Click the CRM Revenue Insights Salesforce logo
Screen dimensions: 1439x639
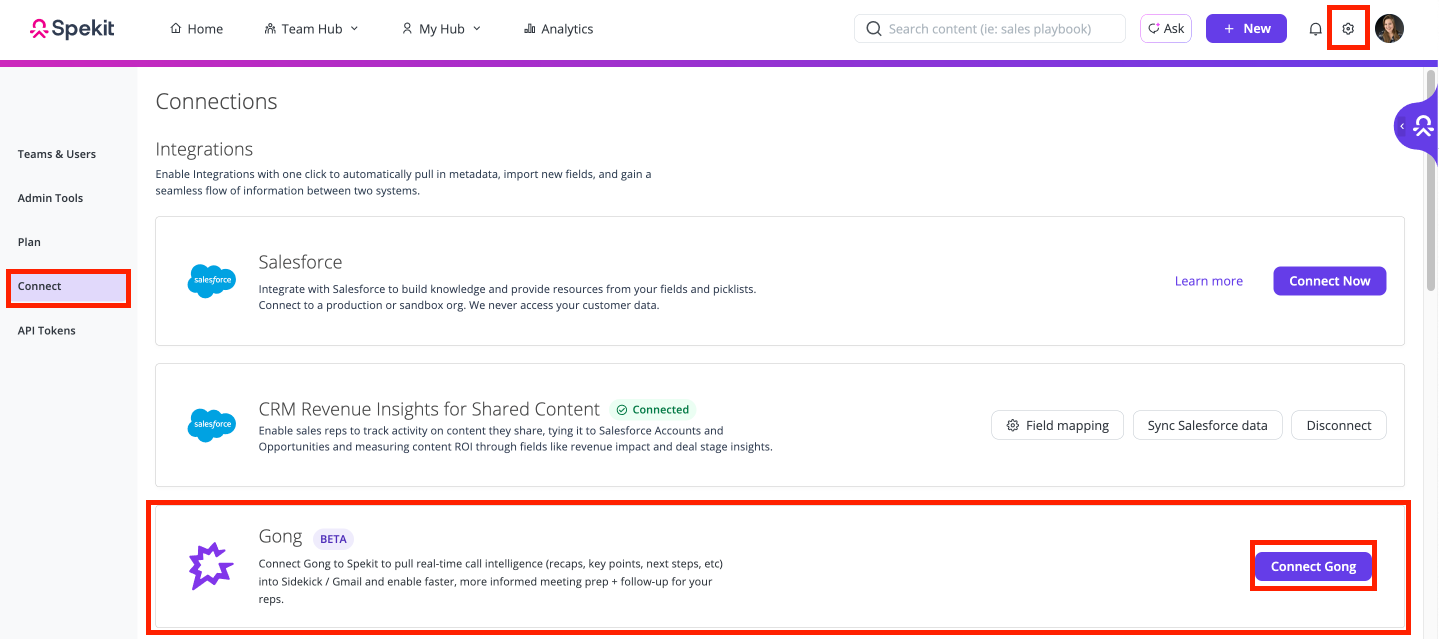pyautogui.click(x=211, y=425)
